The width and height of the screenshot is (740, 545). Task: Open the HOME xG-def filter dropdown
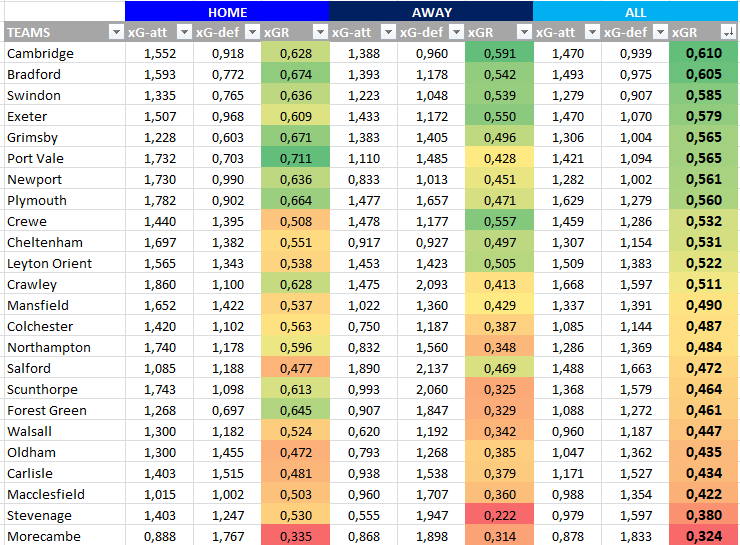click(x=252, y=32)
